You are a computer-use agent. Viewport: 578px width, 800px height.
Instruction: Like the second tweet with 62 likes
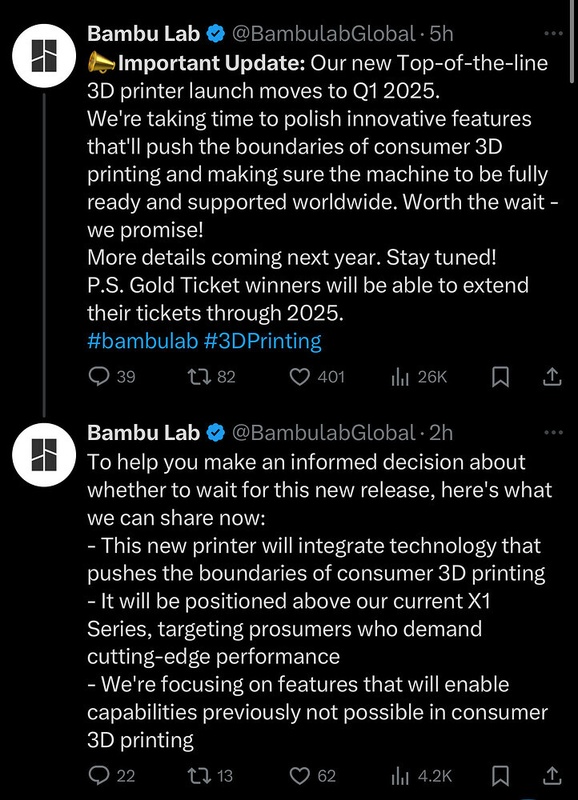pos(313,776)
